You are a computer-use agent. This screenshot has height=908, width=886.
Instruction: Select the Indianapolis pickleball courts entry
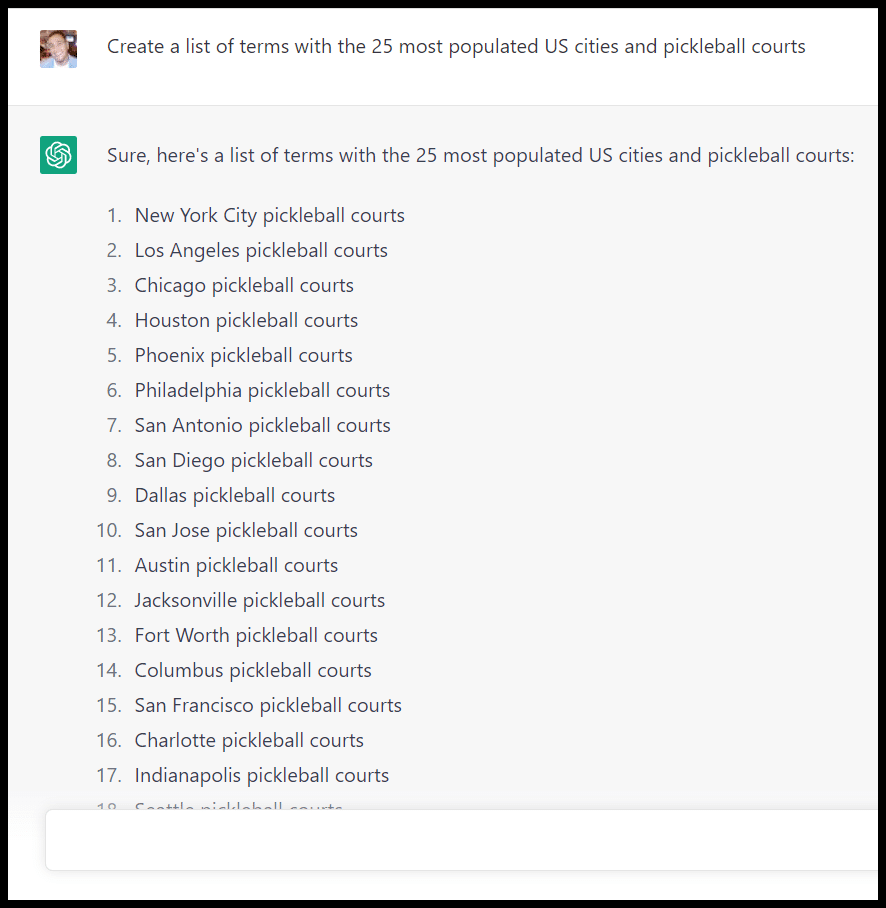click(261, 776)
